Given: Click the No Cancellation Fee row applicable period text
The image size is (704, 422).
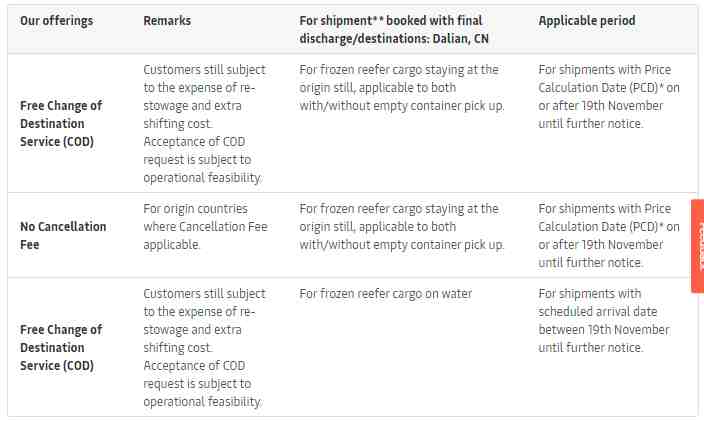Looking at the screenshot, I should [x=609, y=235].
